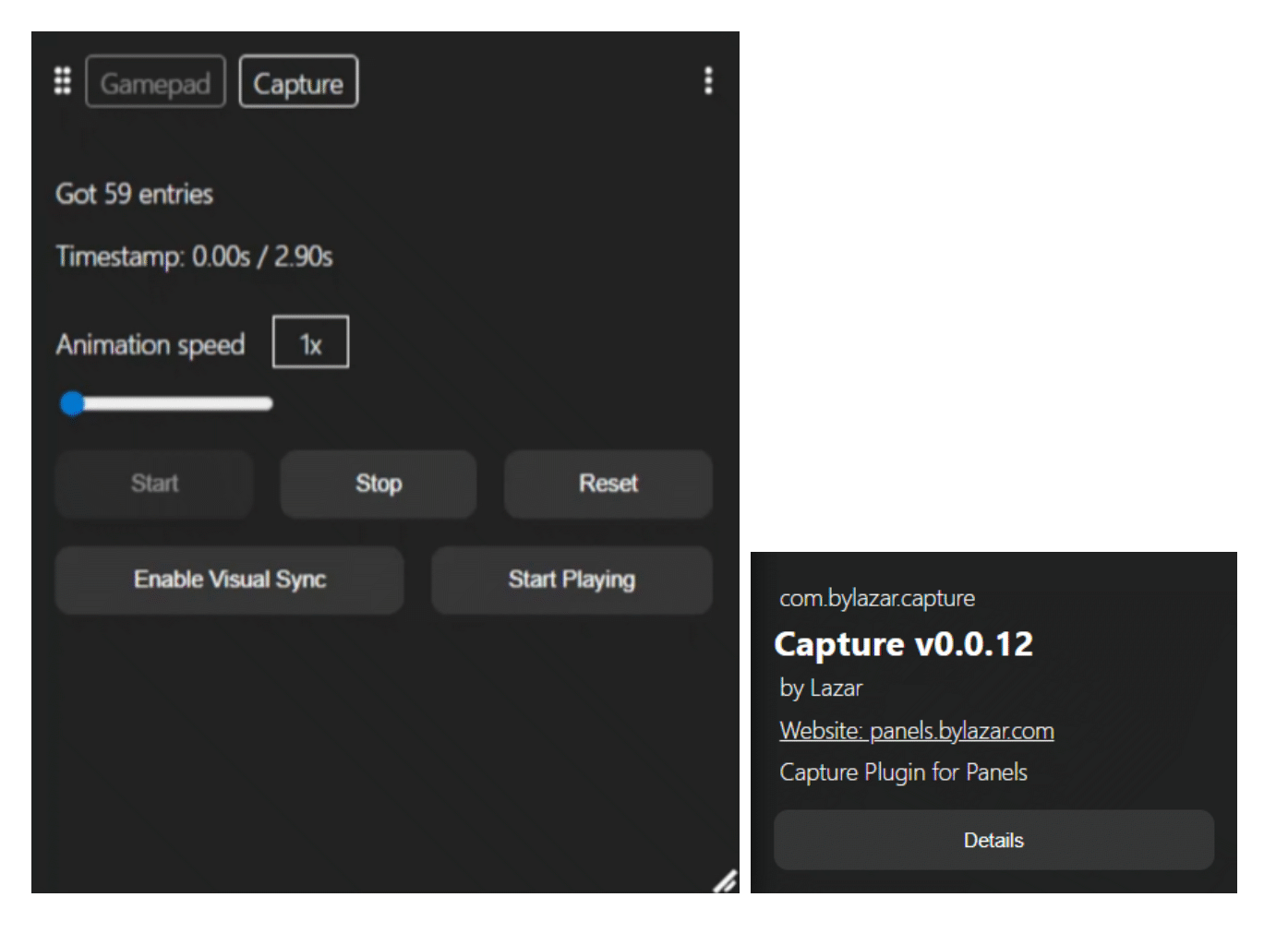This screenshot has height=945, width=1288.
Task: Click the Reset button
Action: pos(608,484)
